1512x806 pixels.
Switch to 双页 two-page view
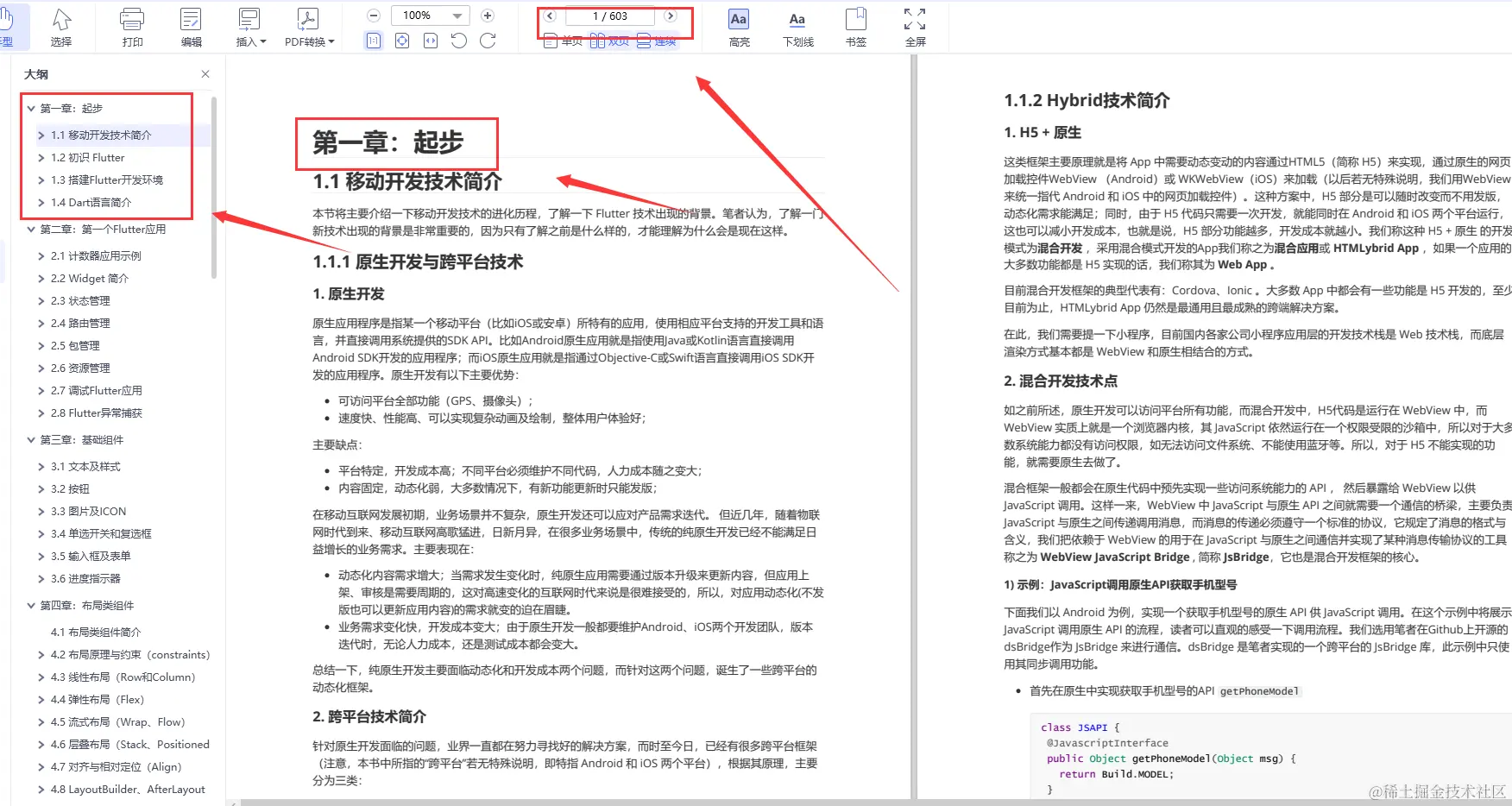[x=609, y=41]
